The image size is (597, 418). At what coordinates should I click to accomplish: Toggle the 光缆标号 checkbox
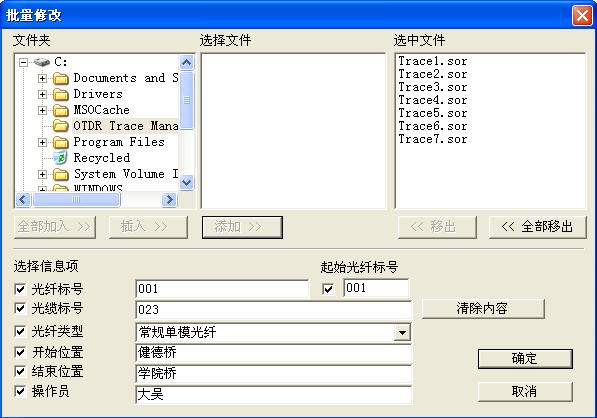point(20,308)
